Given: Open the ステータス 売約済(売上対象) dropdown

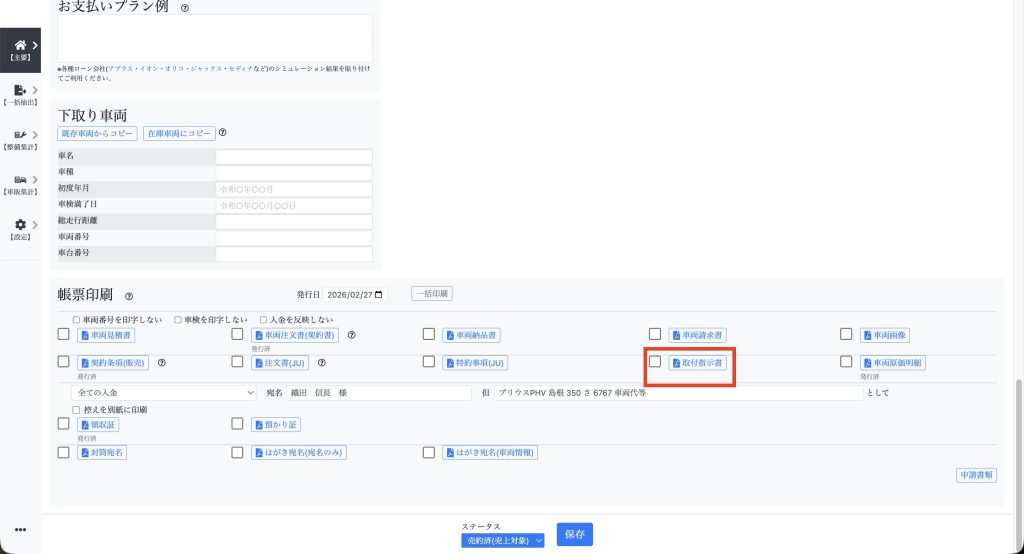Looking at the screenshot, I should [504, 540].
